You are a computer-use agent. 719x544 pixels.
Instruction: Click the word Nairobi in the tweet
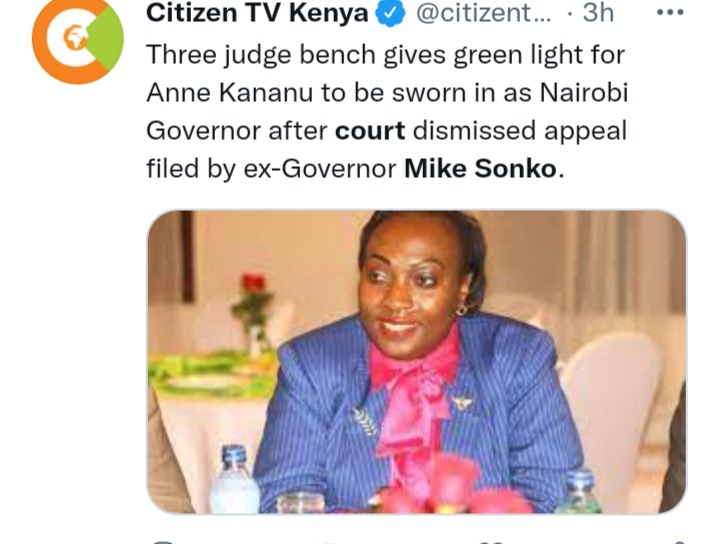pyautogui.click(x=584, y=93)
